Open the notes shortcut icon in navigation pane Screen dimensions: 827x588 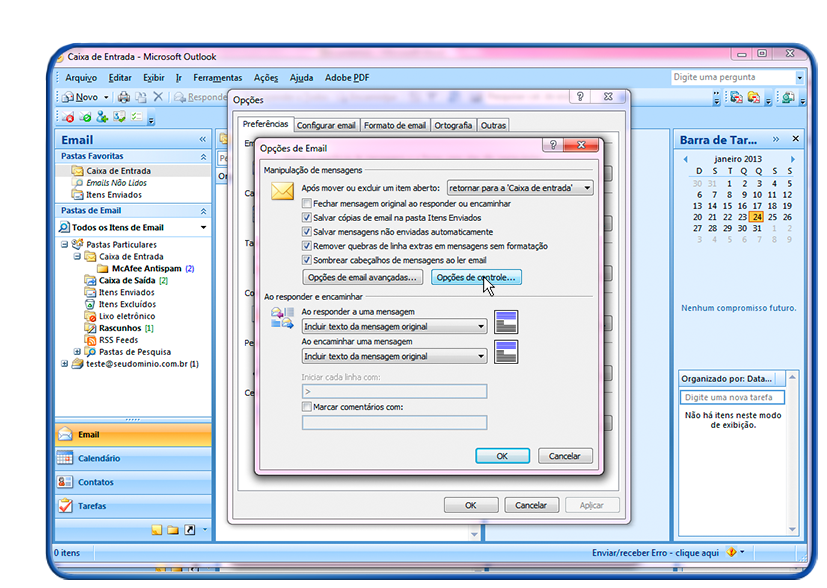tap(157, 530)
